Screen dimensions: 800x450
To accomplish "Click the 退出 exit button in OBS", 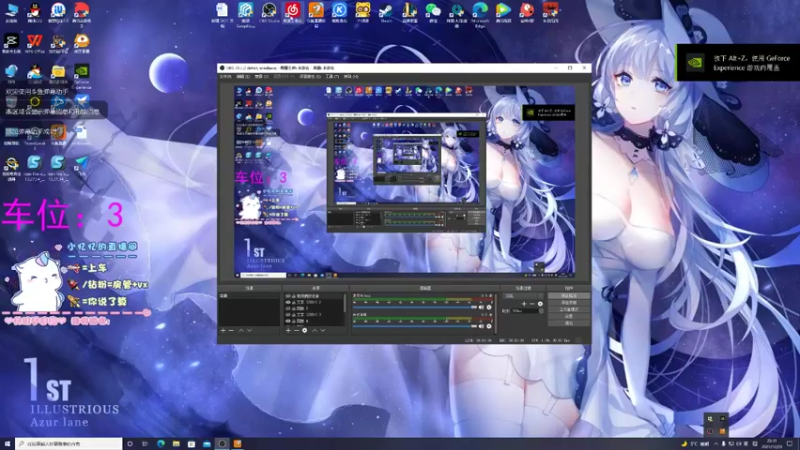I will click(x=569, y=322).
